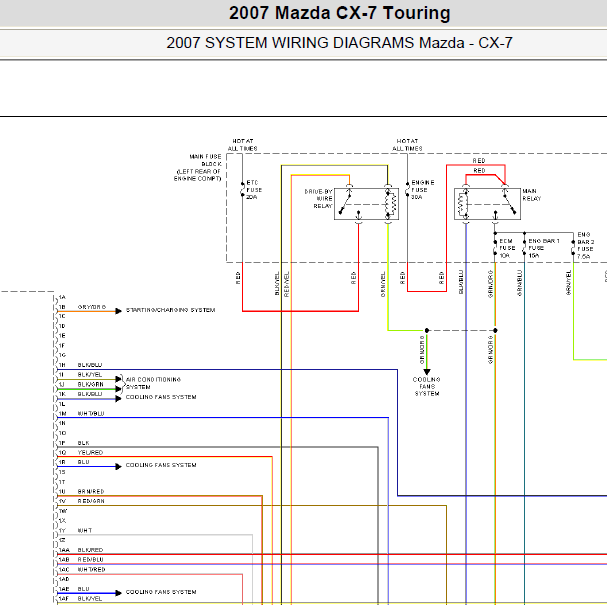This screenshot has width=607, height=605.
Task: Select the "RED/GRN" wire label at 1V
Action: coord(91,501)
